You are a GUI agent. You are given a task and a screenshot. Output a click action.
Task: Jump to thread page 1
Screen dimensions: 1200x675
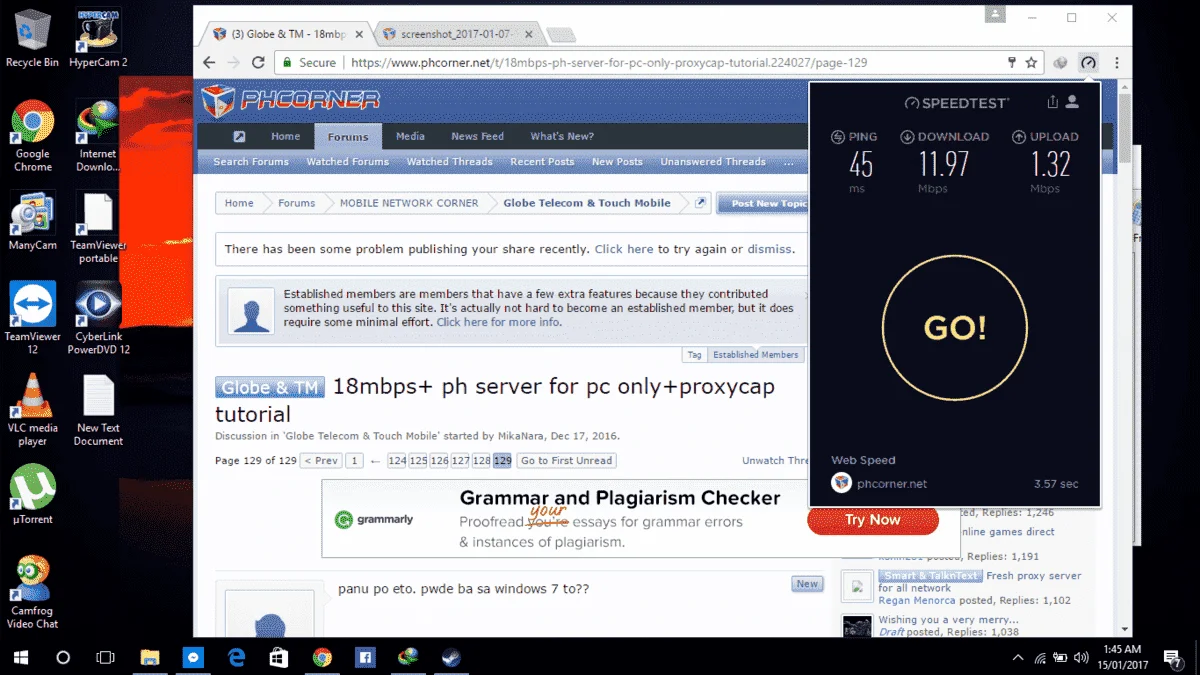pos(354,461)
